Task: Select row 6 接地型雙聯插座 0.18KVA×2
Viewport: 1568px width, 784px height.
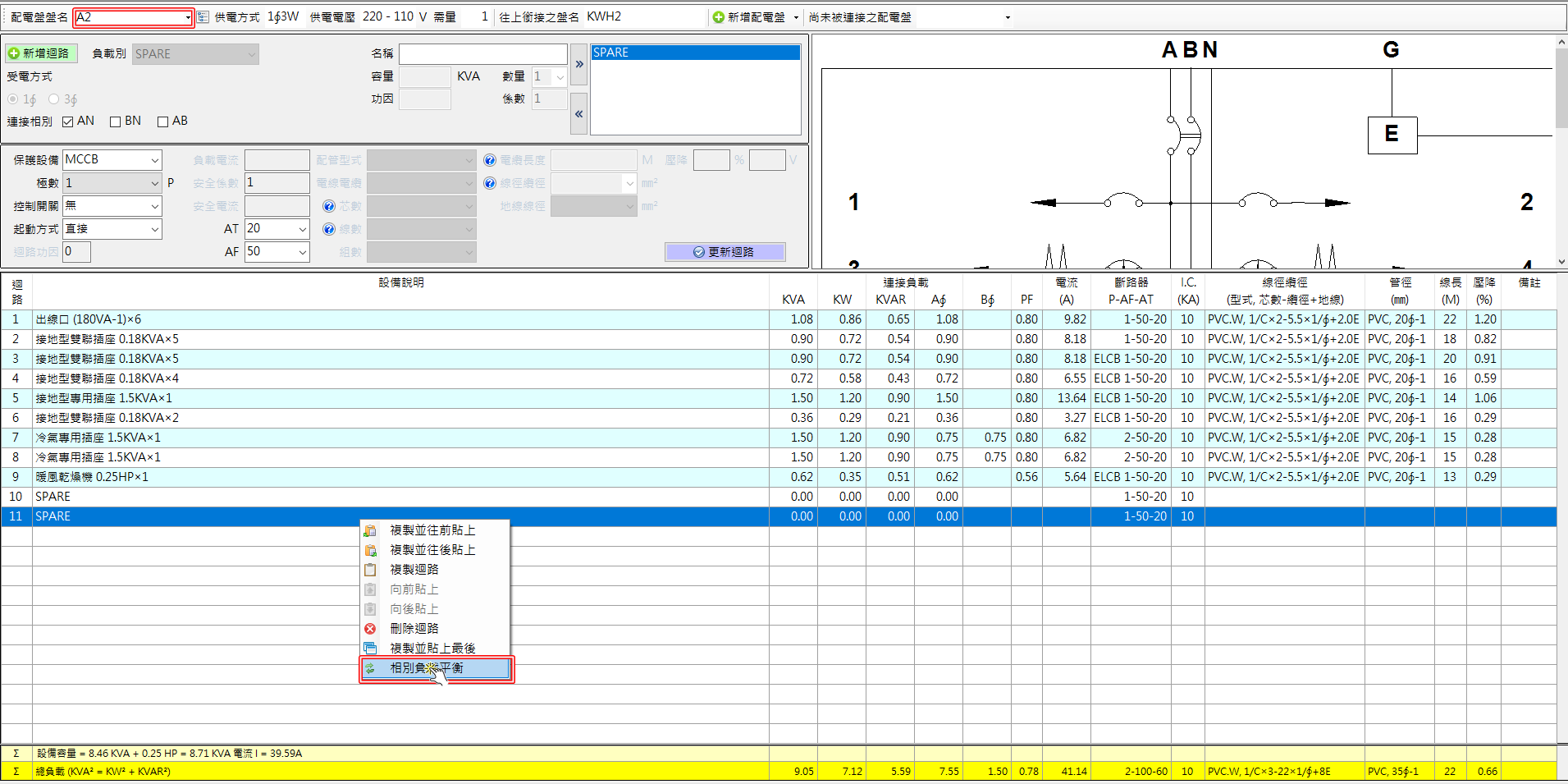Action: pos(778,418)
